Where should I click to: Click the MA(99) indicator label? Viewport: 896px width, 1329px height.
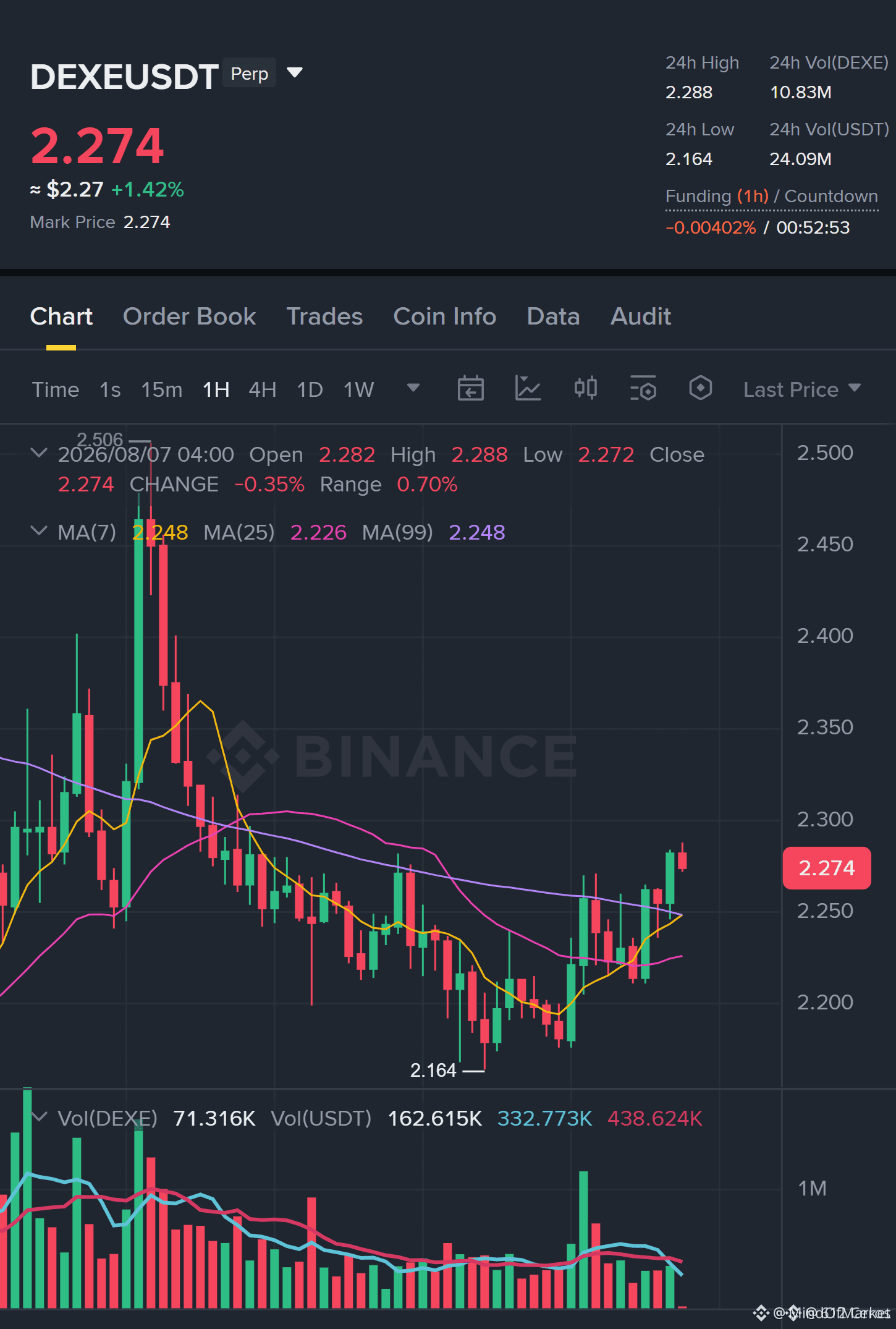point(397,532)
